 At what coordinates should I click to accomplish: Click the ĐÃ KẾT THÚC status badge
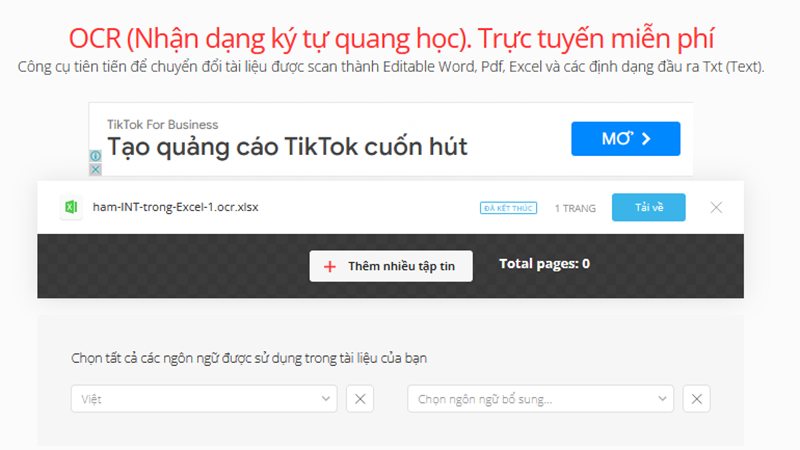click(508, 208)
